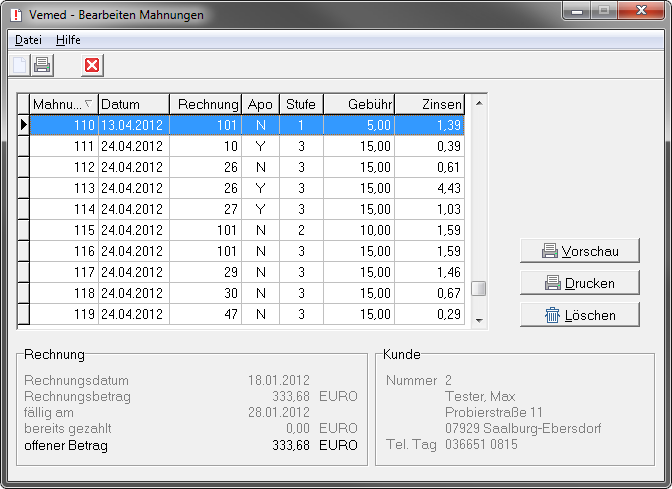672x489 pixels.
Task: Click the Zinsen value 0,67
Action: tap(429, 293)
